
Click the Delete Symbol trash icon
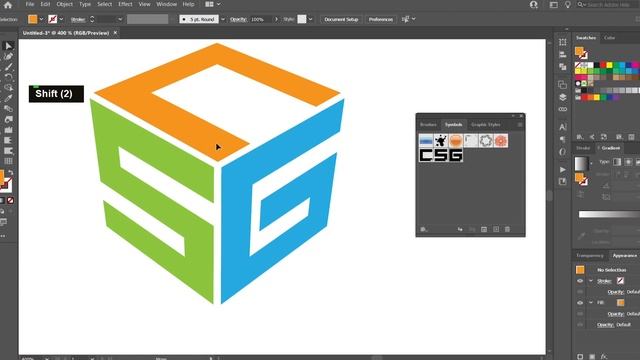[507, 229]
